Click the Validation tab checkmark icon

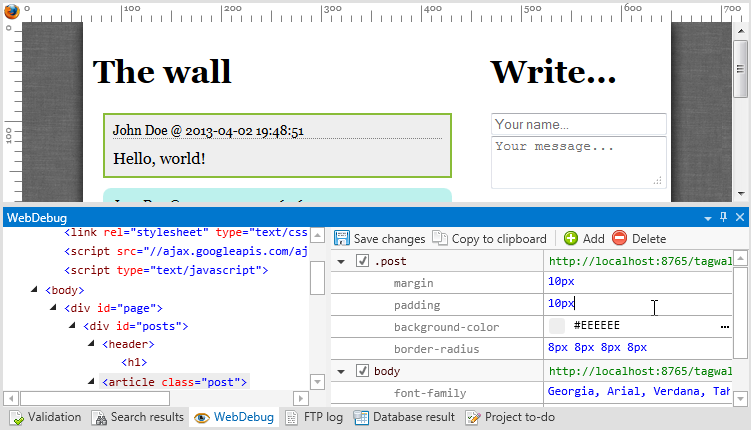coord(17,418)
